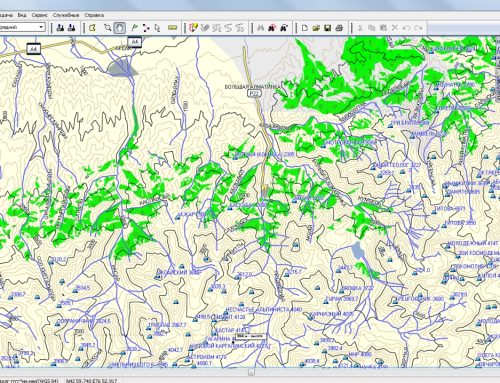Click the Cut scissors icon
The height and width of the screenshot is (383, 500).
coord(360,28)
